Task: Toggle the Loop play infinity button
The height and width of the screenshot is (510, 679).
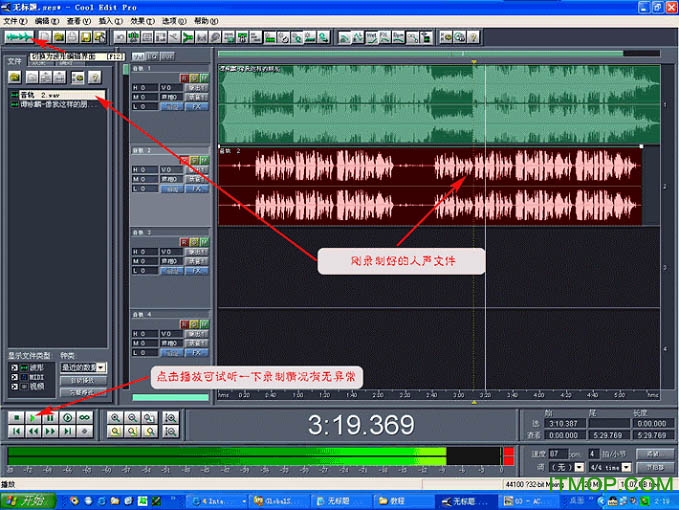Action: (x=85, y=417)
